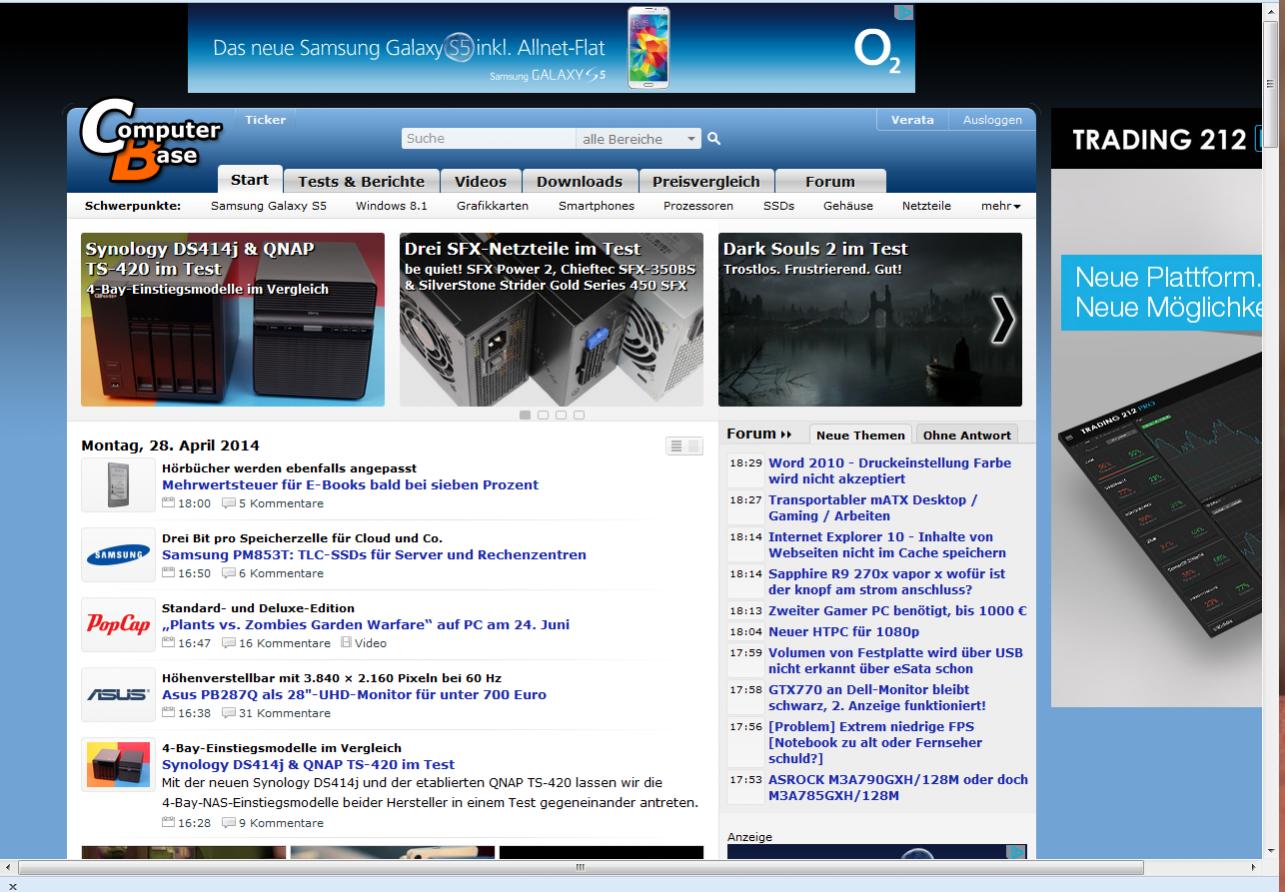The width and height of the screenshot is (1285, 892).
Task: Open comments icon for Mehrwertsteuer article
Action: coord(228,503)
